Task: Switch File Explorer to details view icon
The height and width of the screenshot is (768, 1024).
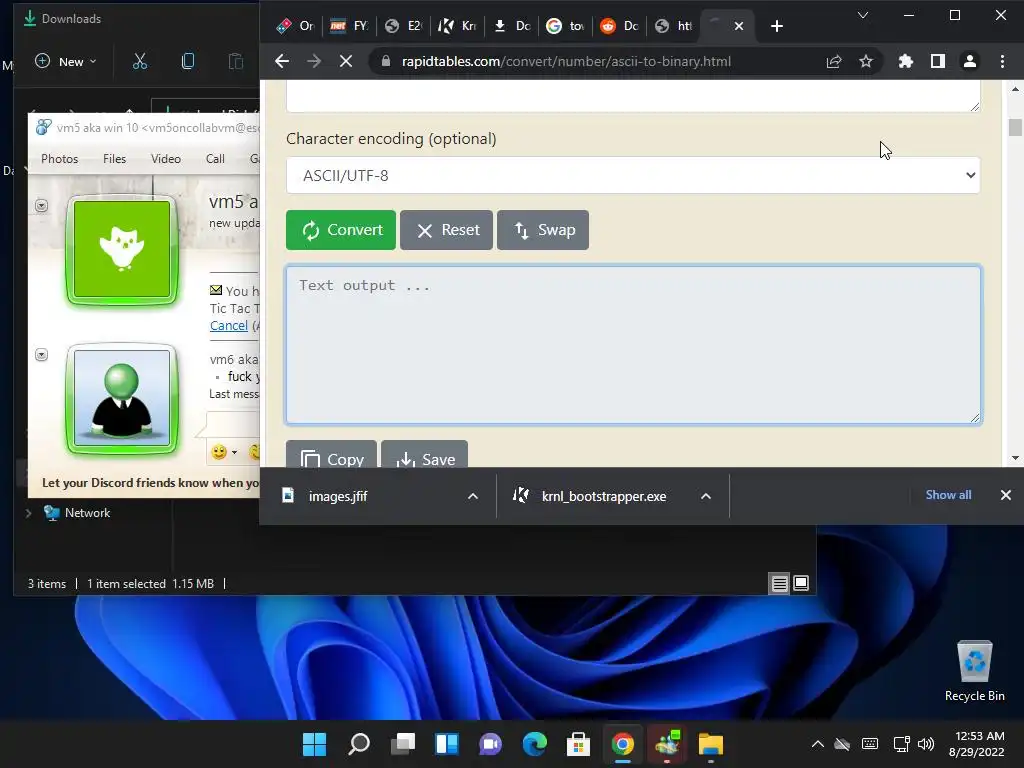Action: point(780,583)
